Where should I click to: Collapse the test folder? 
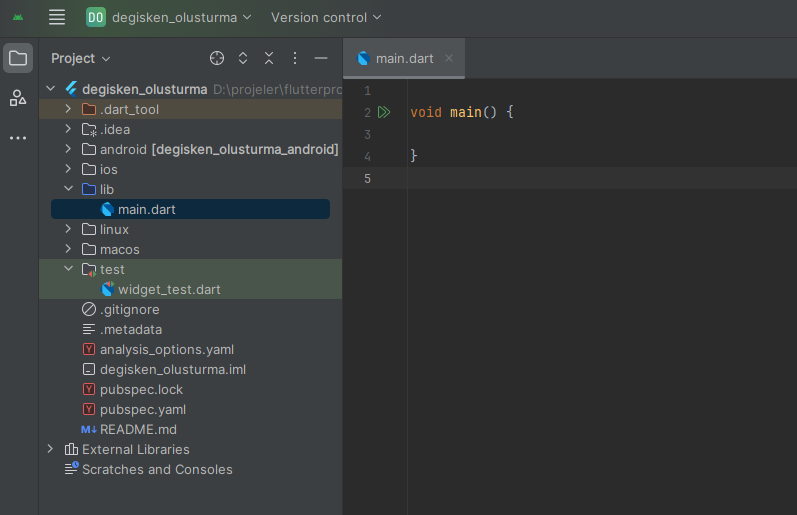pyautogui.click(x=68, y=268)
